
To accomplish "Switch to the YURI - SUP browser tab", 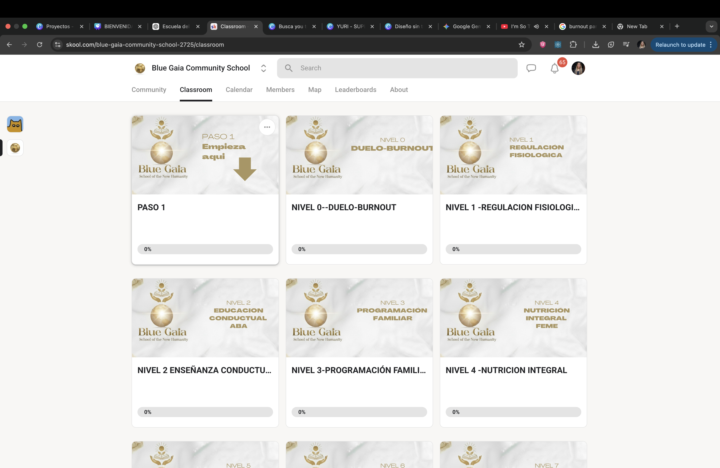I will pos(350,26).
